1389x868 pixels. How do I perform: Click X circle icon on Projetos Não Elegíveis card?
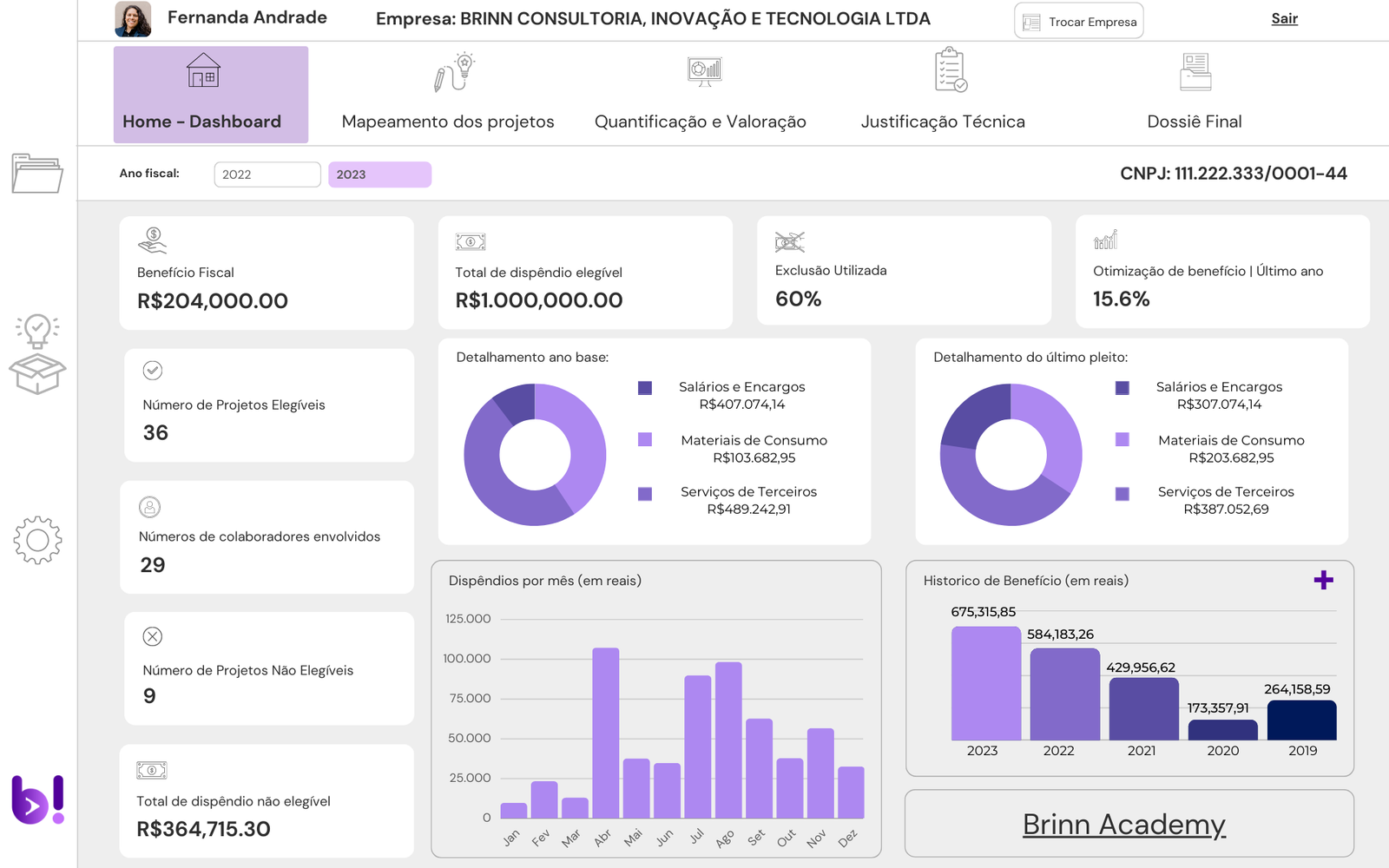click(153, 636)
